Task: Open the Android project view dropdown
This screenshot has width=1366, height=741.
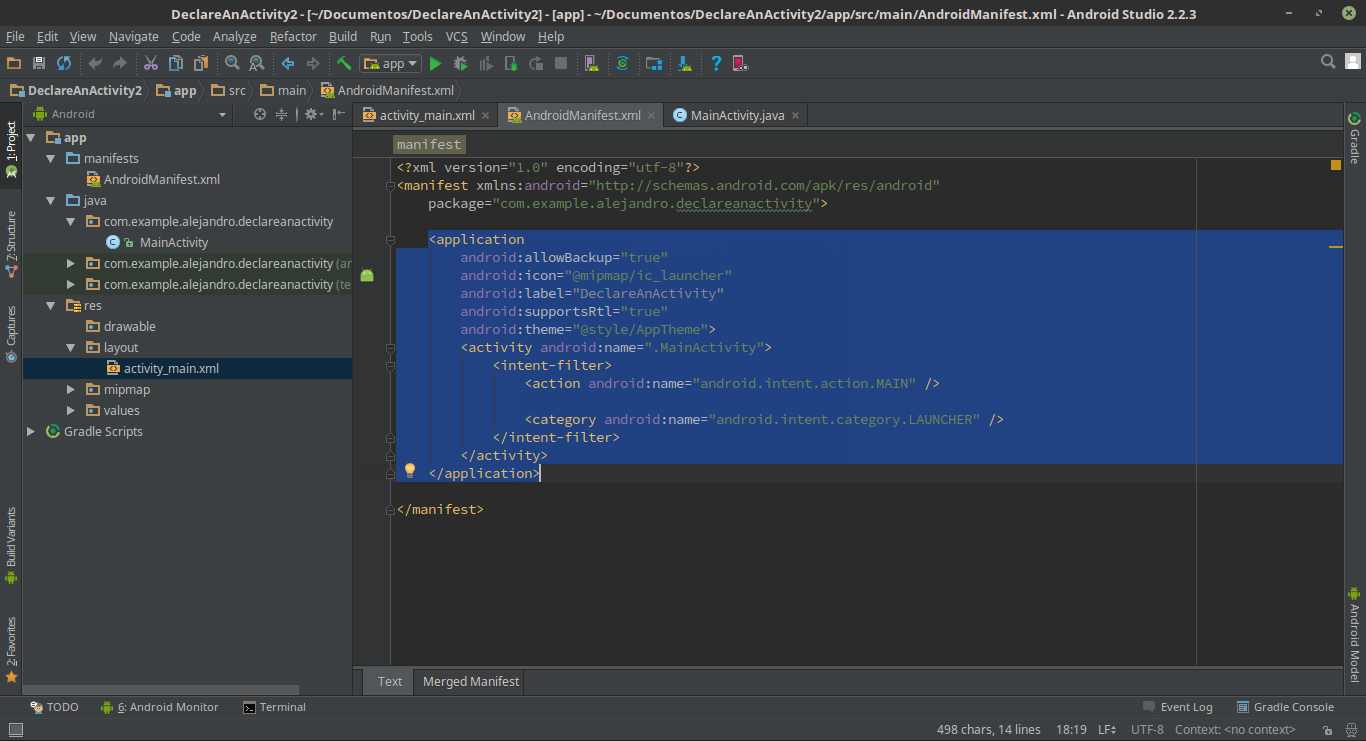Action: [129, 114]
